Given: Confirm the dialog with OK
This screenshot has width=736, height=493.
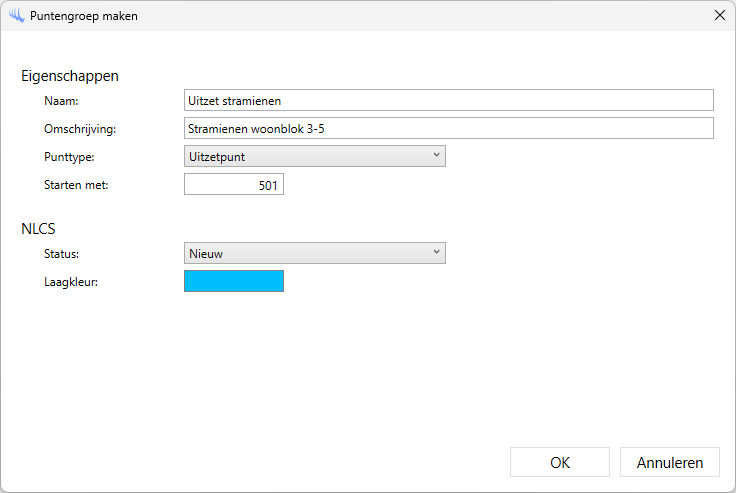Looking at the screenshot, I should pyautogui.click(x=560, y=462).
